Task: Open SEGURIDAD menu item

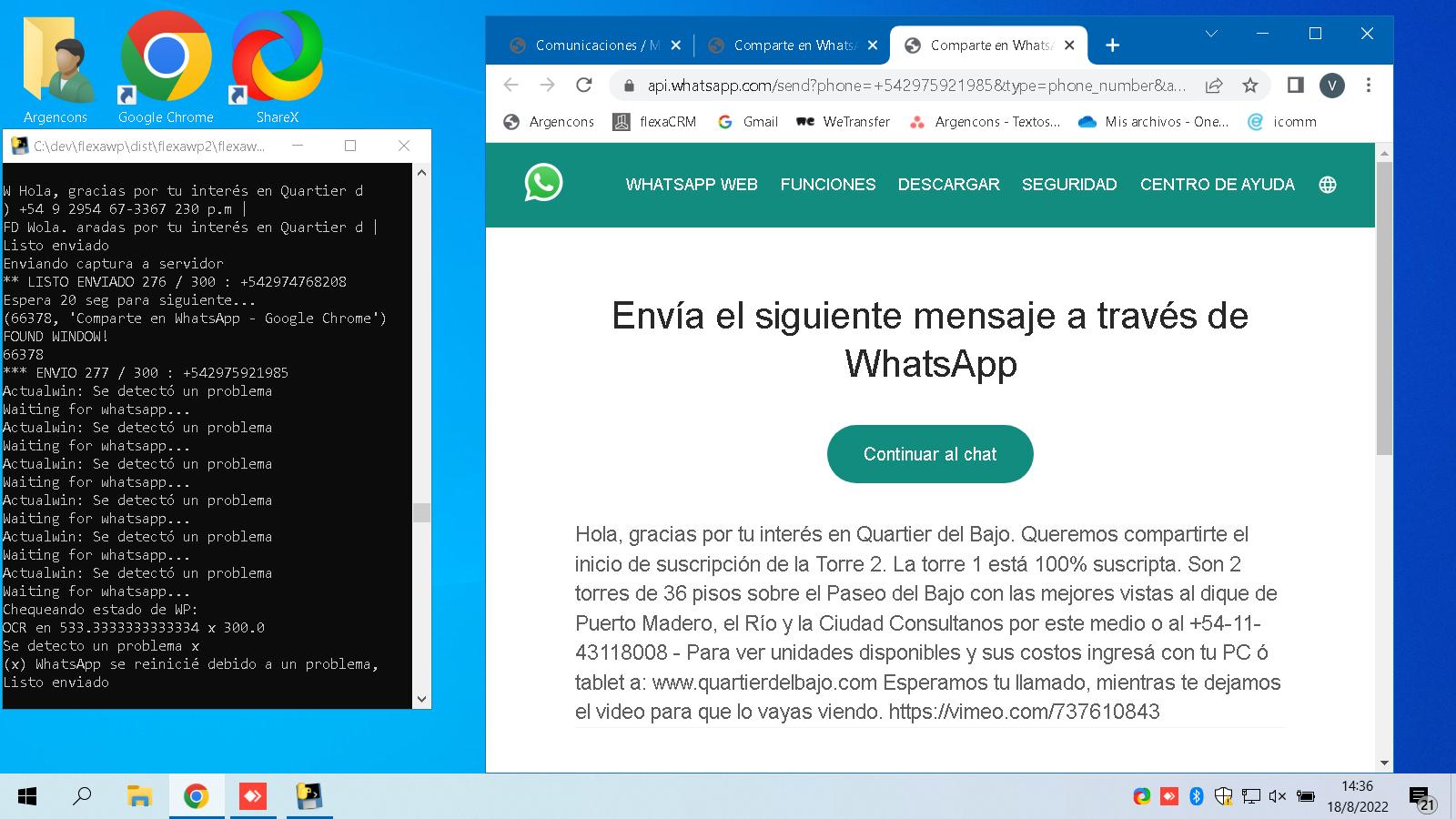Action: pos(1069,185)
